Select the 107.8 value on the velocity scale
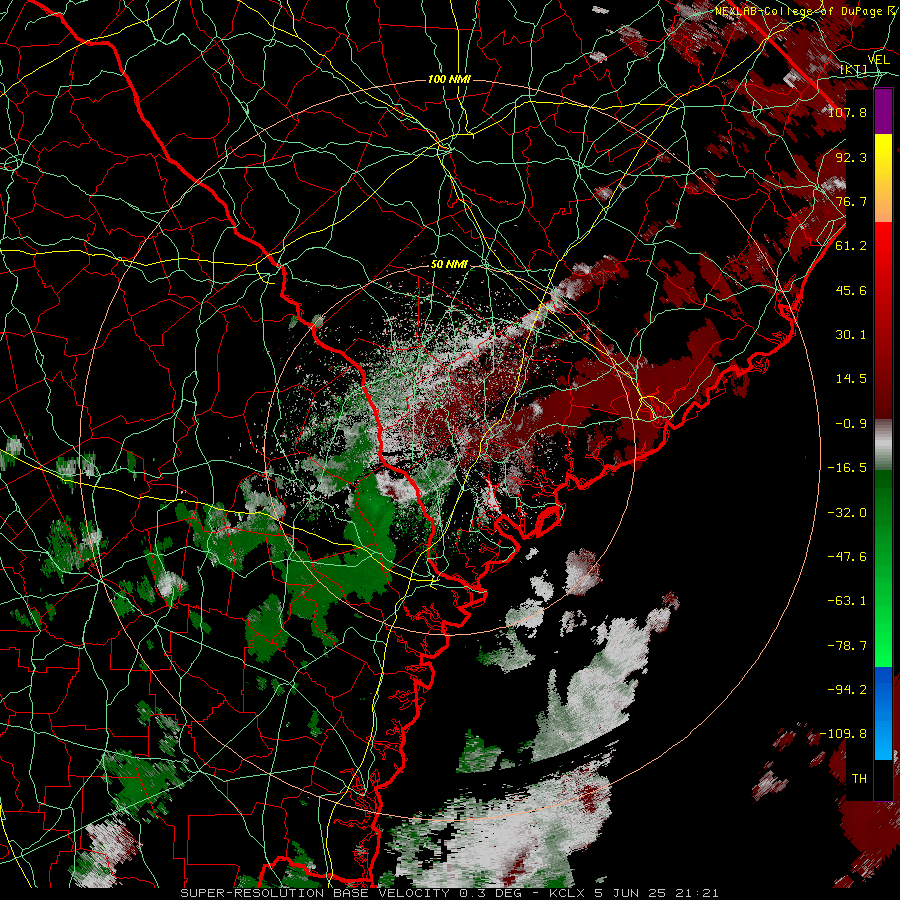 pos(847,112)
